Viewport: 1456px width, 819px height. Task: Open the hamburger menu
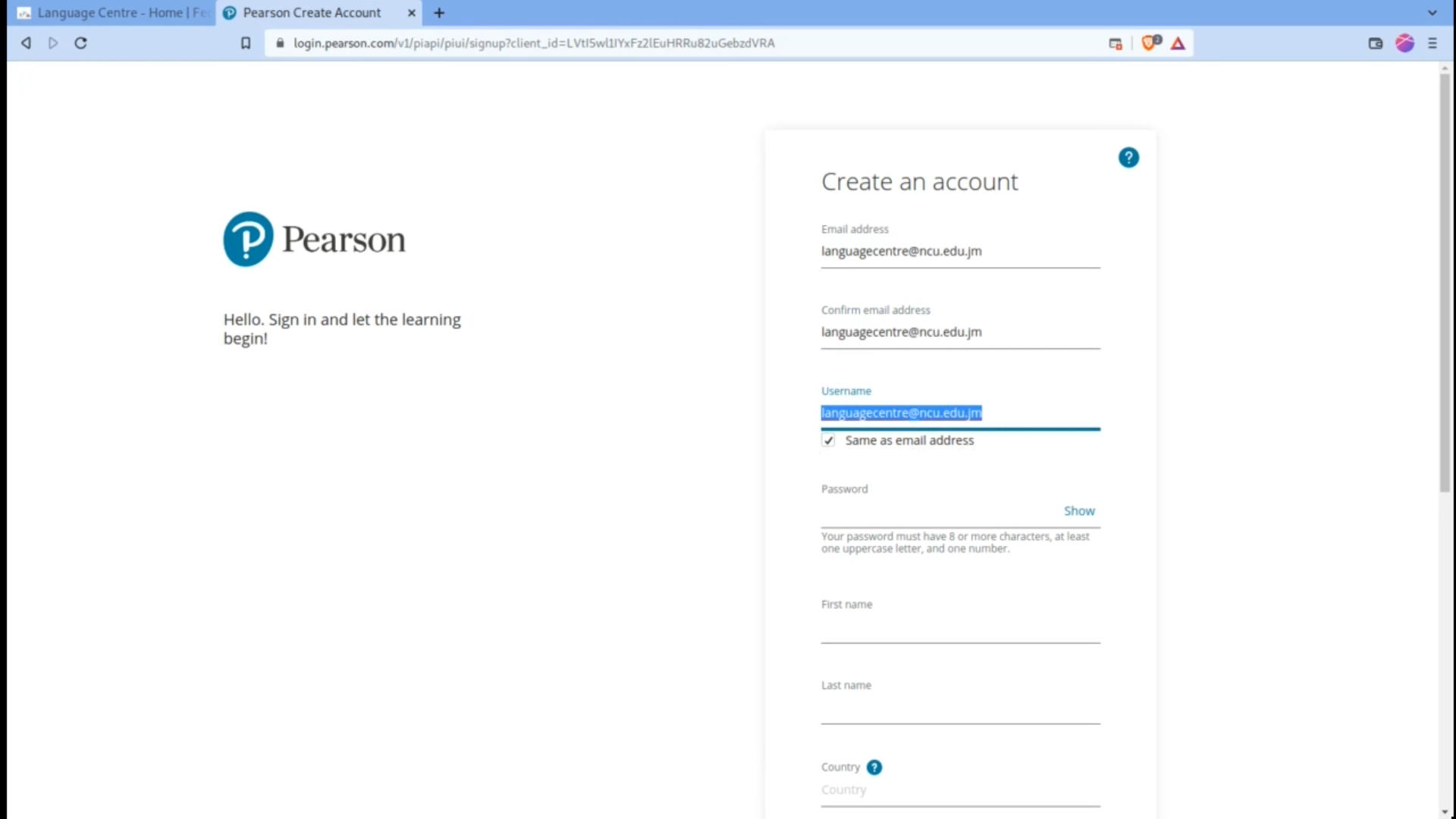click(1432, 43)
